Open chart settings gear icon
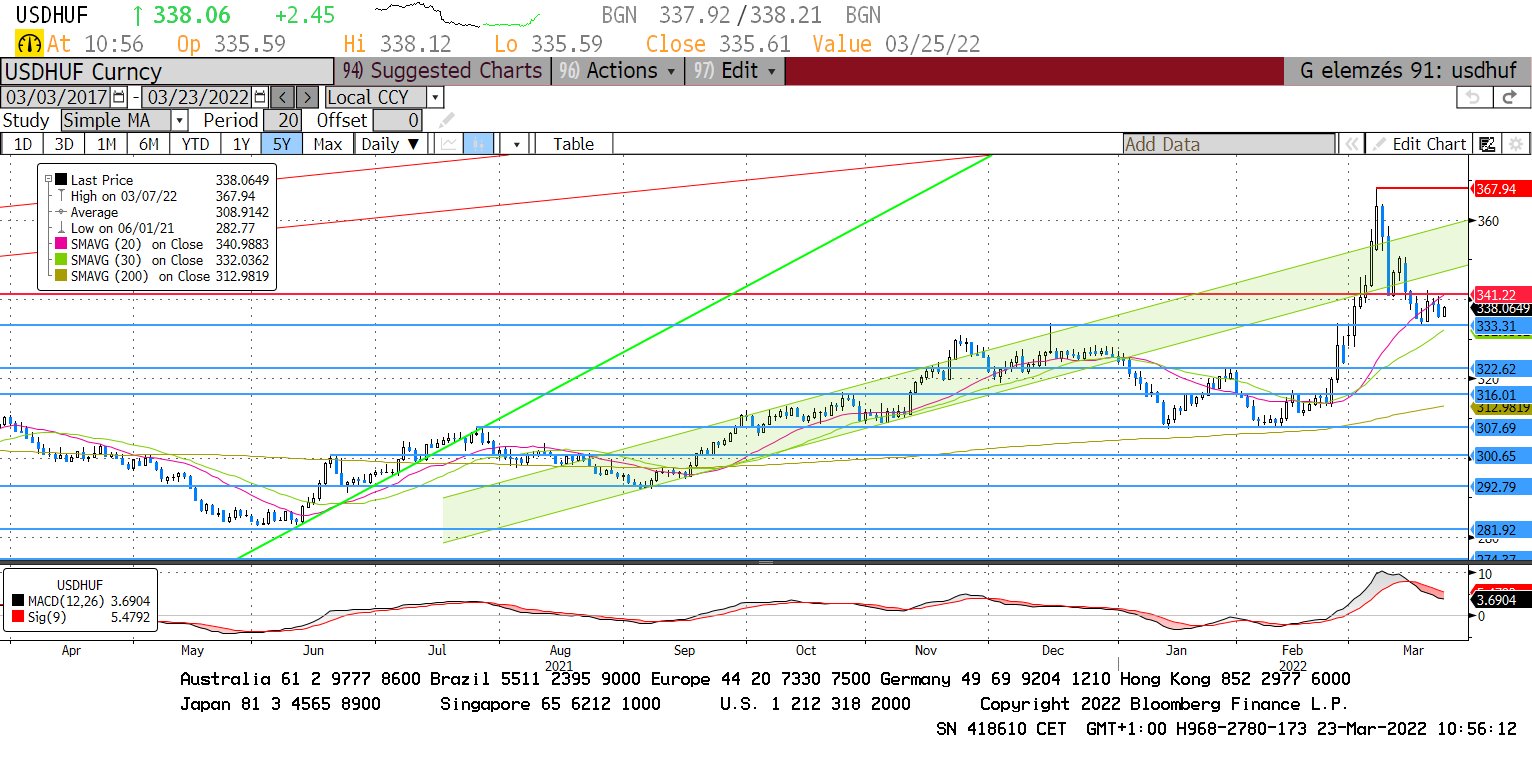Image resolution: width=1532 pixels, height=758 pixels. point(1516,144)
